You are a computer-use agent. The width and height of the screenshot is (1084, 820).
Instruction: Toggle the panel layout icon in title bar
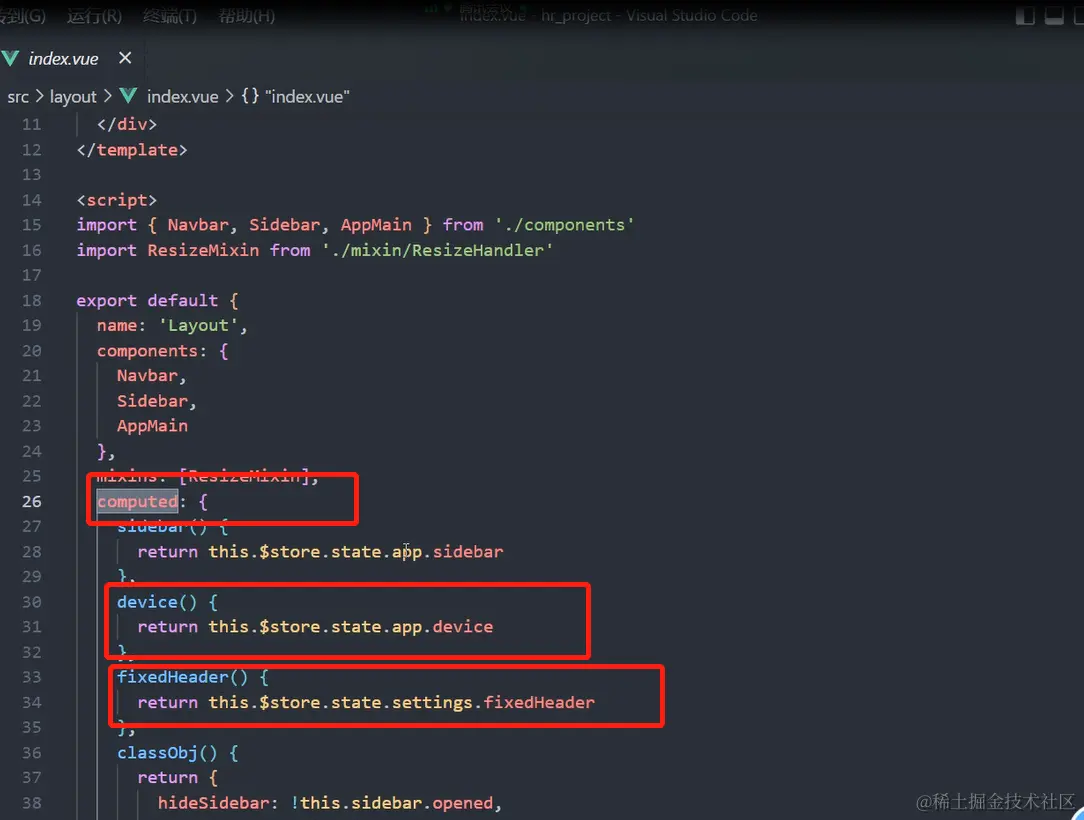1054,15
